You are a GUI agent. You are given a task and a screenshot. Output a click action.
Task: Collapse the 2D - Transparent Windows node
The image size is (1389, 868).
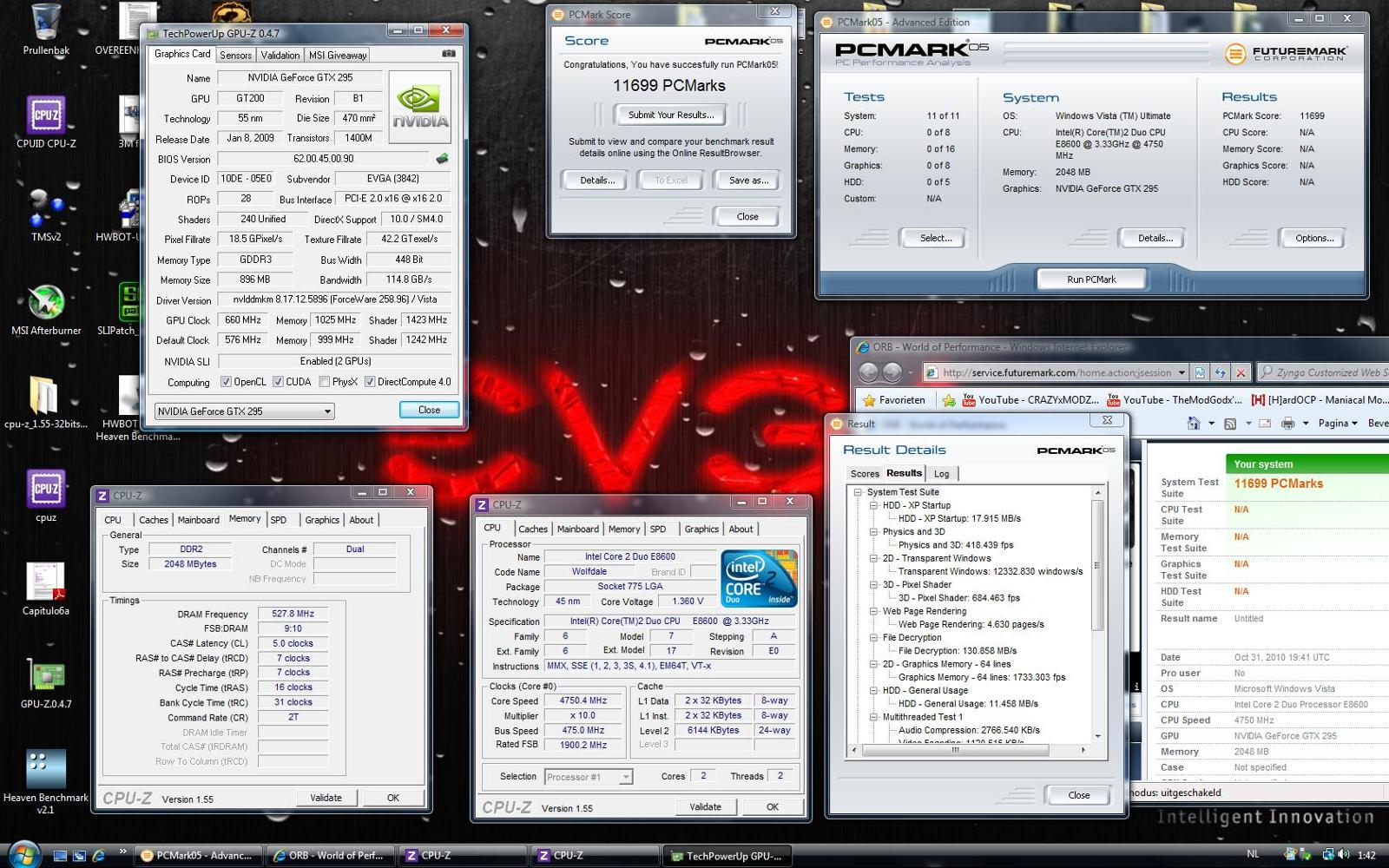(873, 558)
